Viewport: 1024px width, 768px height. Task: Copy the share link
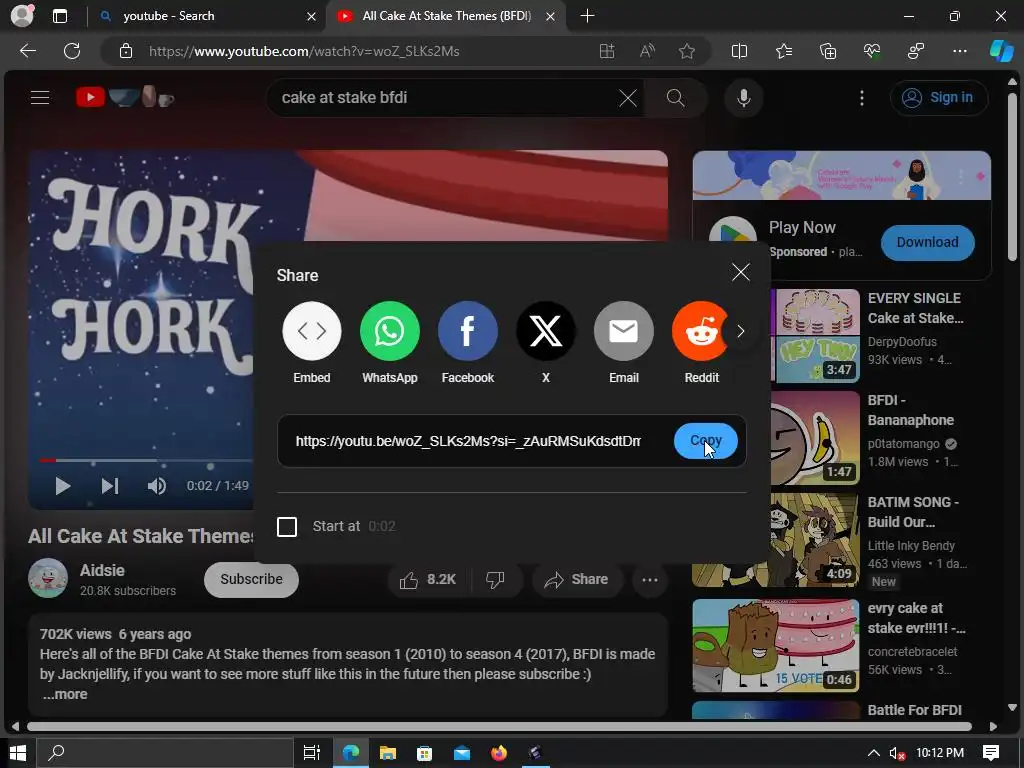click(706, 441)
